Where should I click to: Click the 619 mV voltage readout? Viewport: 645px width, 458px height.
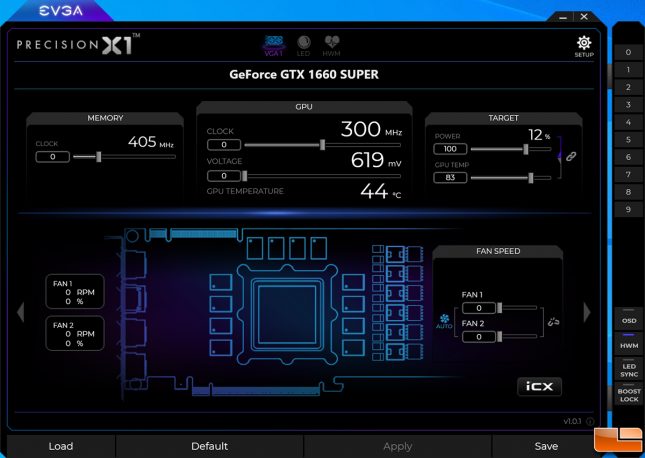[376, 160]
